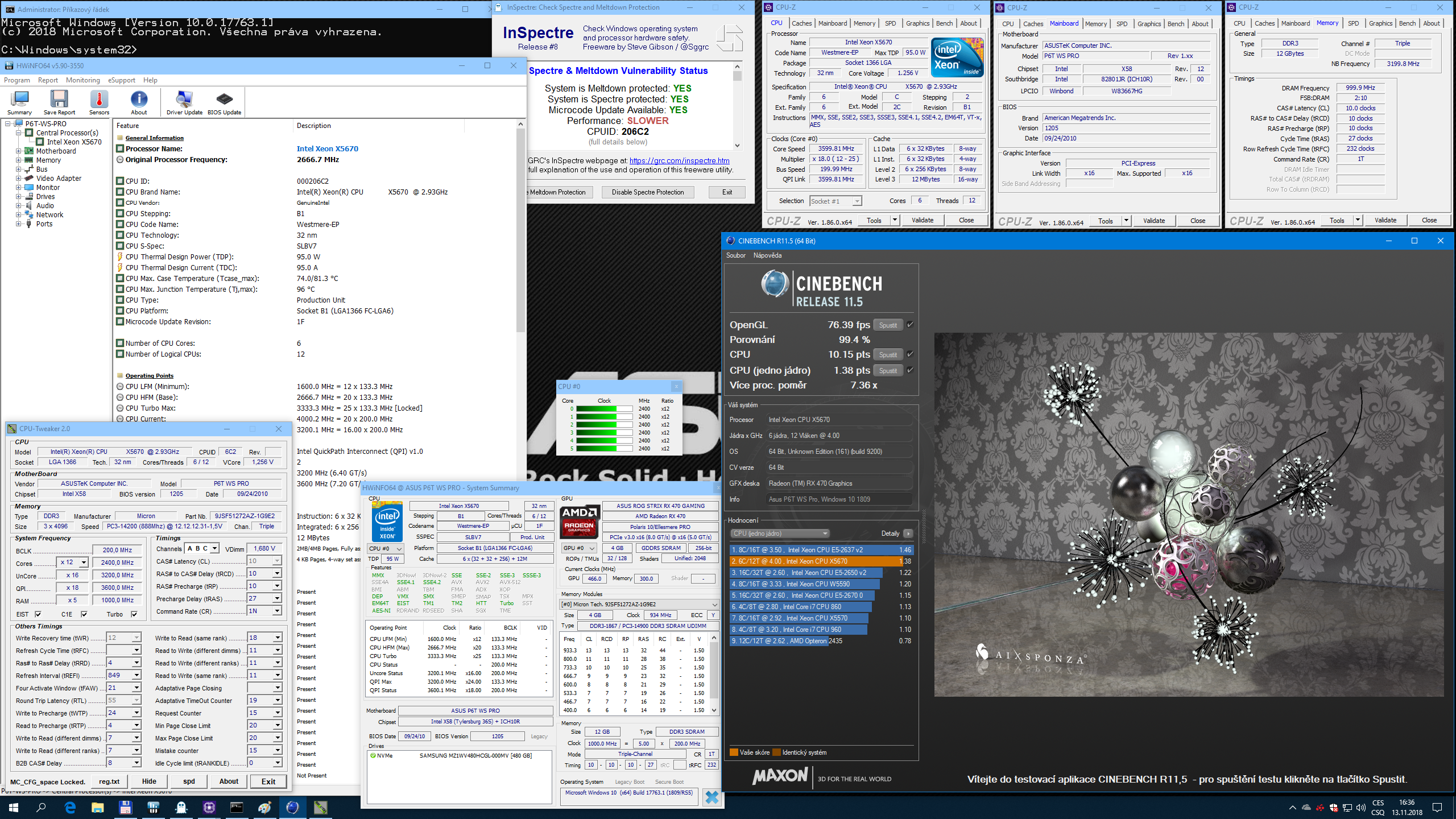Open volume speaker tray icon

tap(1361, 808)
